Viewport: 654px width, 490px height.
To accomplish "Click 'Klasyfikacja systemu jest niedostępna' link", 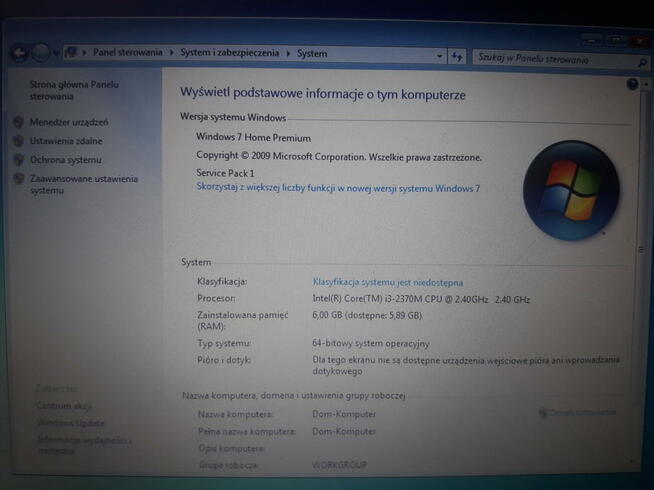I will point(387,282).
